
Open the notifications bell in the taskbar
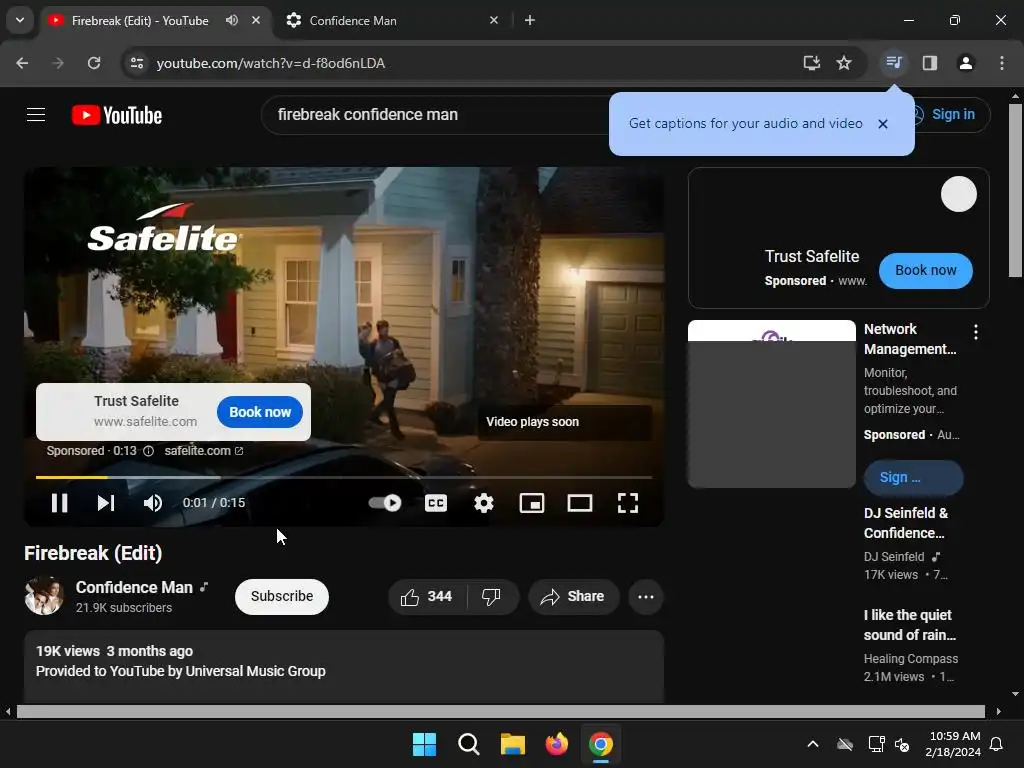[x=997, y=744]
